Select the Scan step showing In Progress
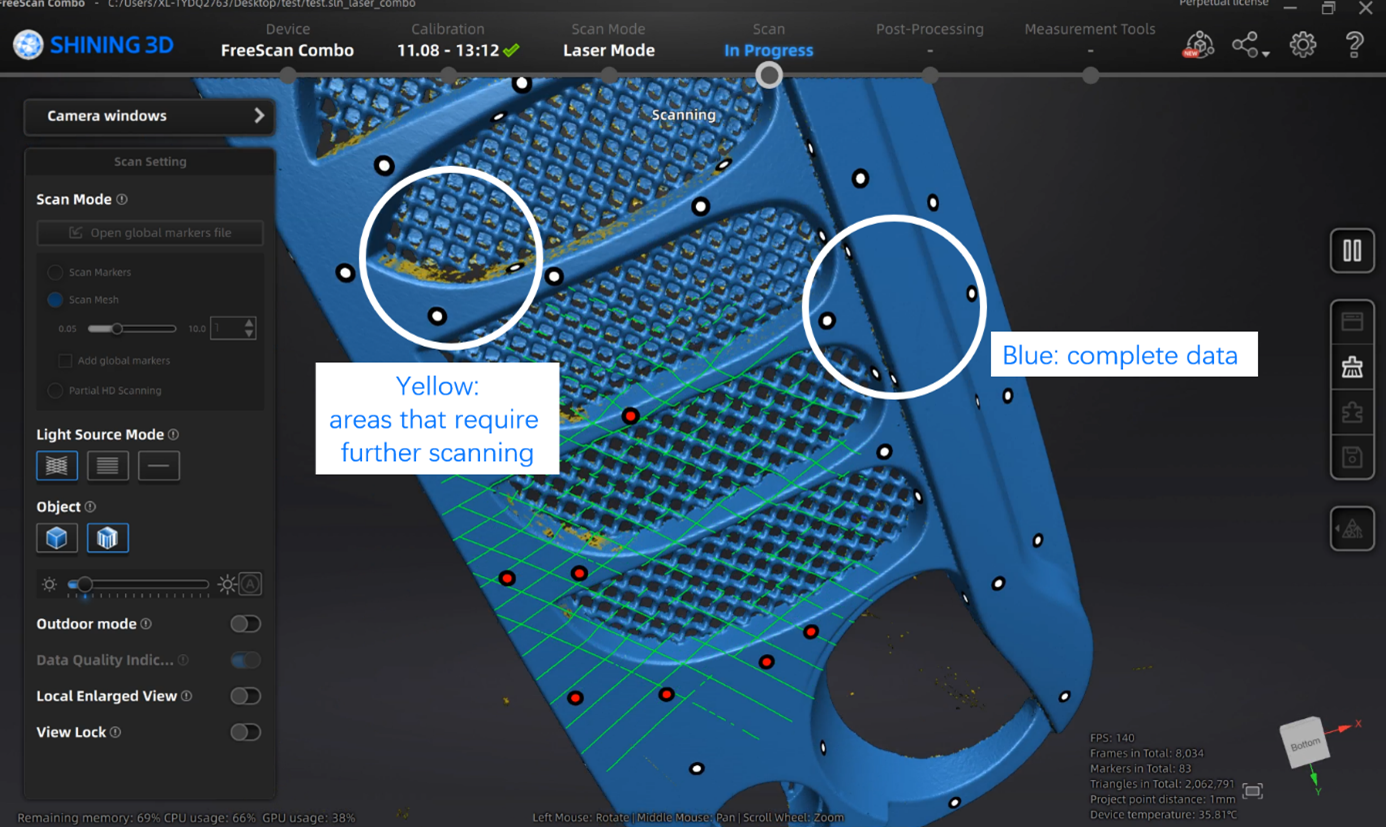 [x=768, y=40]
